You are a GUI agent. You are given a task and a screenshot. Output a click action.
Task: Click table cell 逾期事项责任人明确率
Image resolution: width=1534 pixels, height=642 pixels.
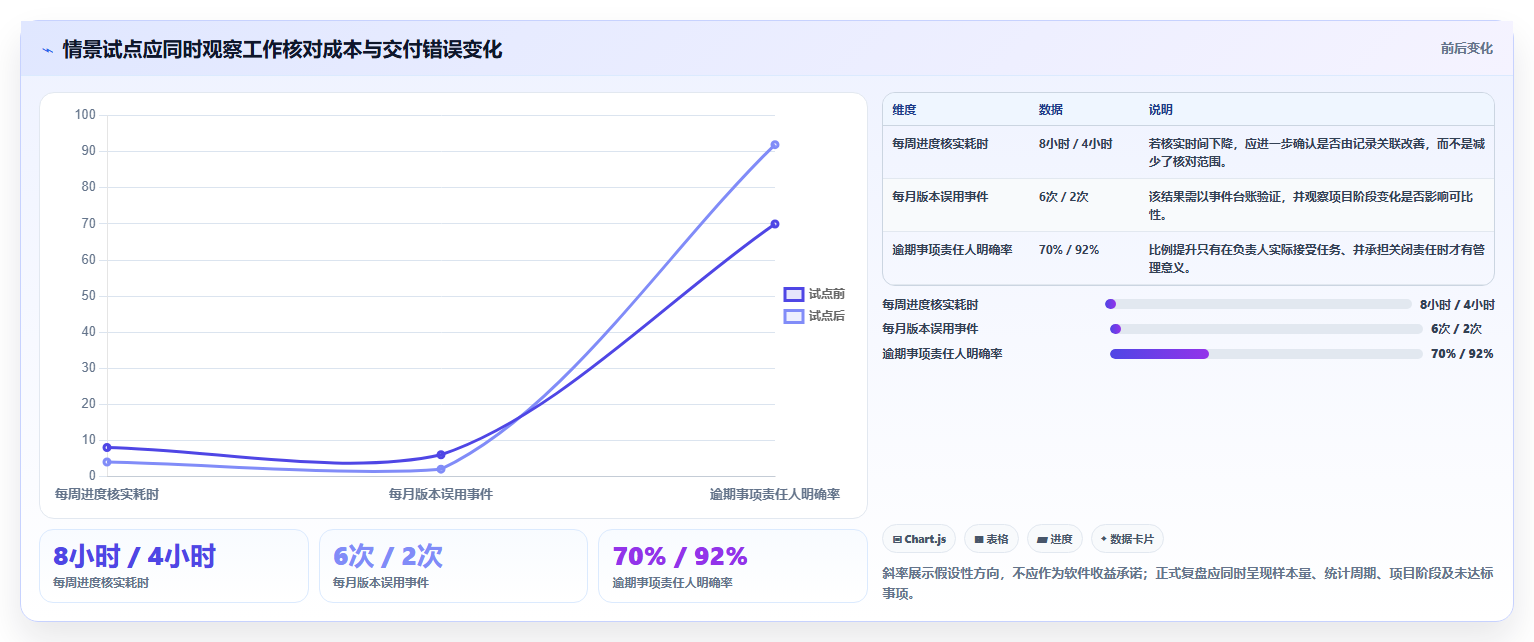pos(953,250)
